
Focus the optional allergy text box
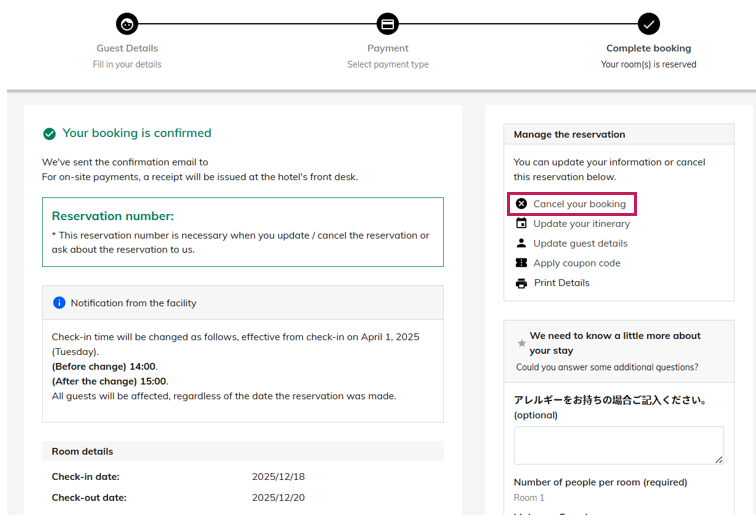(x=617, y=445)
